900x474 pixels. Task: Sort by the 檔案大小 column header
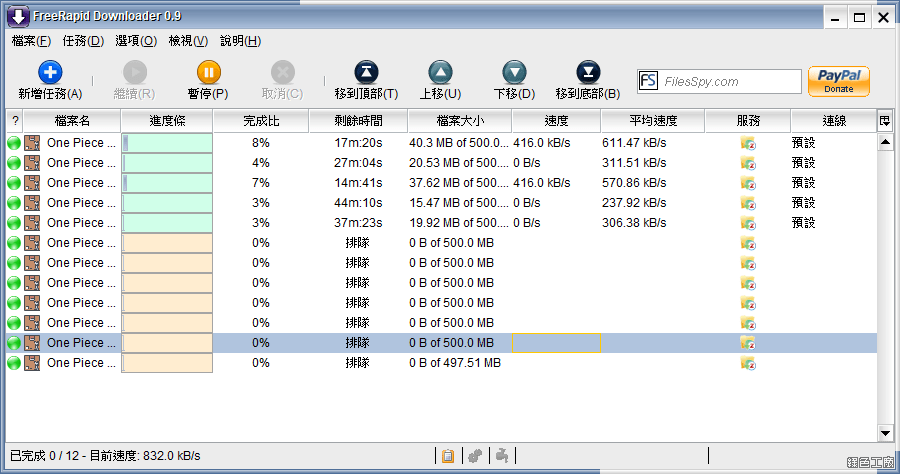(460, 121)
